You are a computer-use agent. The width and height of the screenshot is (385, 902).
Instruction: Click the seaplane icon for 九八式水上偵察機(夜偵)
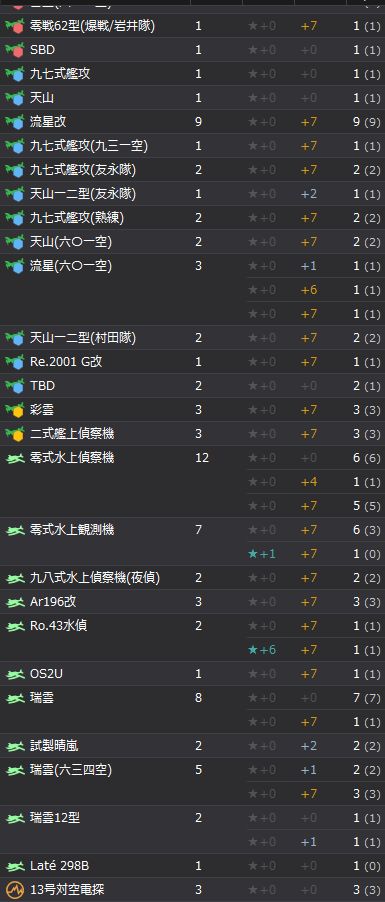tap(14, 578)
